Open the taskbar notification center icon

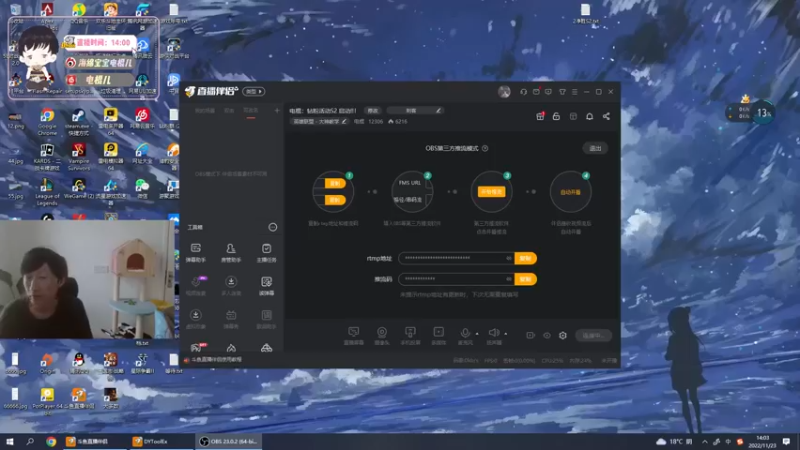click(x=786, y=441)
